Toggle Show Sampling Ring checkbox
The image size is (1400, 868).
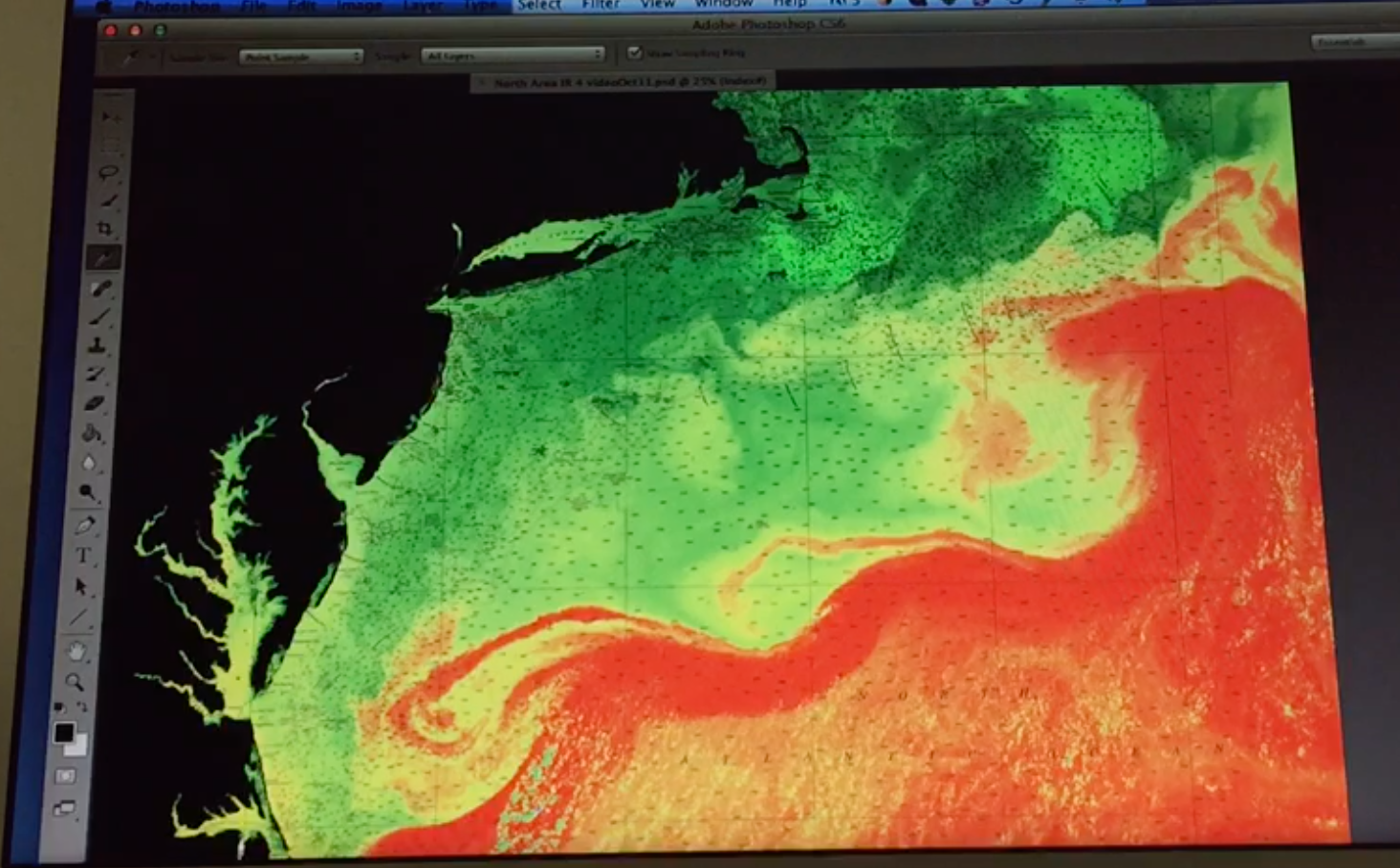tap(634, 54)
